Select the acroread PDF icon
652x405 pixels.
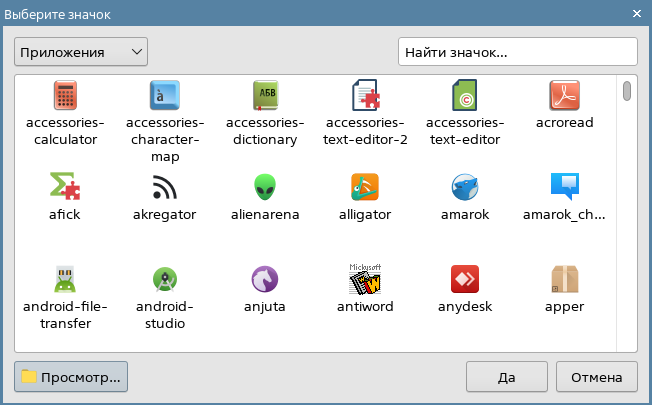tap(564, 95)
